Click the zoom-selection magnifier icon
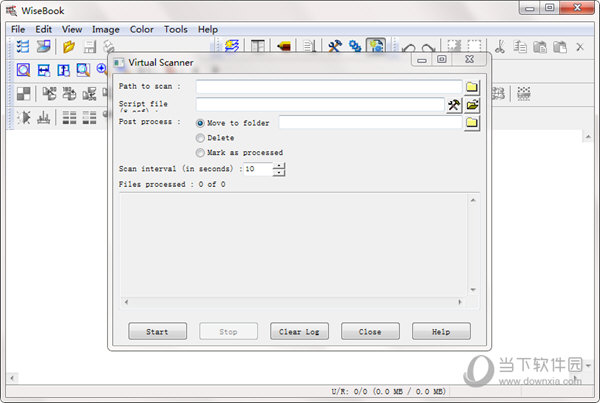 83,70
